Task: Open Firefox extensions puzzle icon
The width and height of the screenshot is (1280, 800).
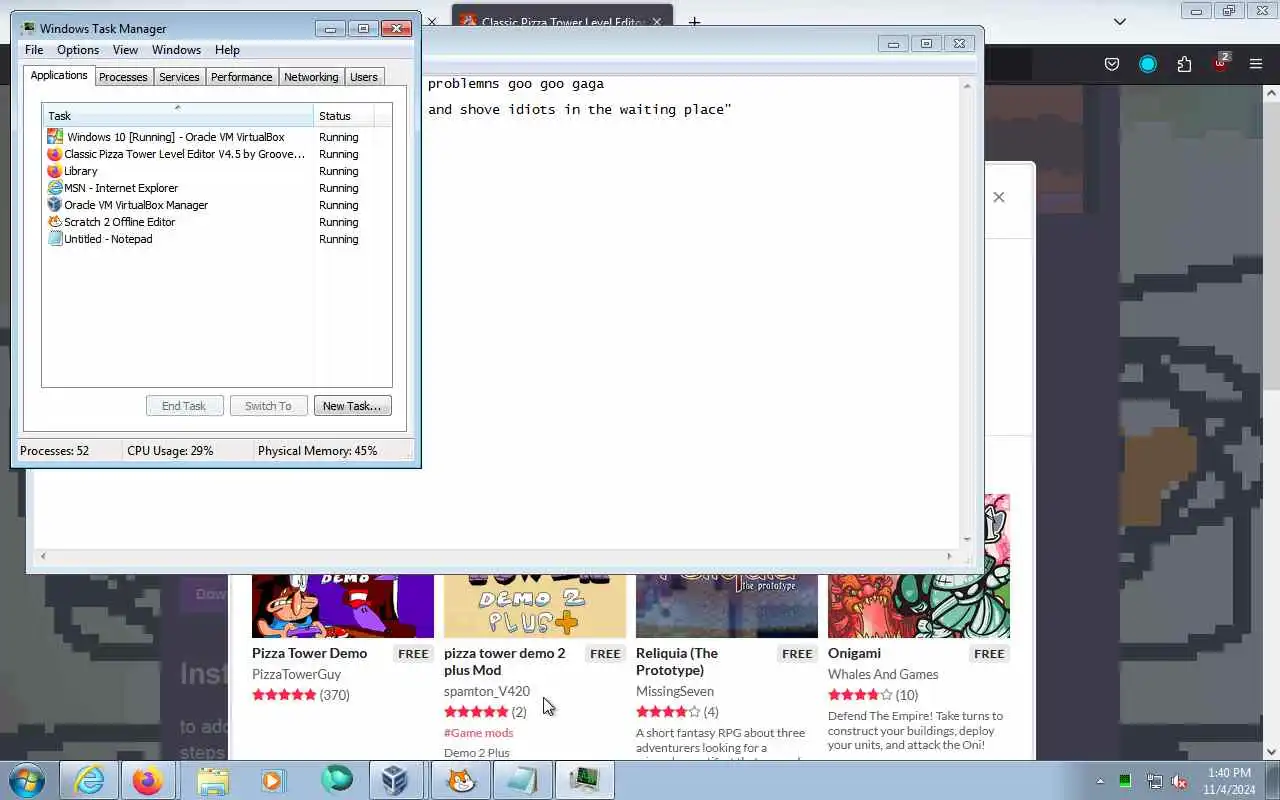Action: (1184, 64)
